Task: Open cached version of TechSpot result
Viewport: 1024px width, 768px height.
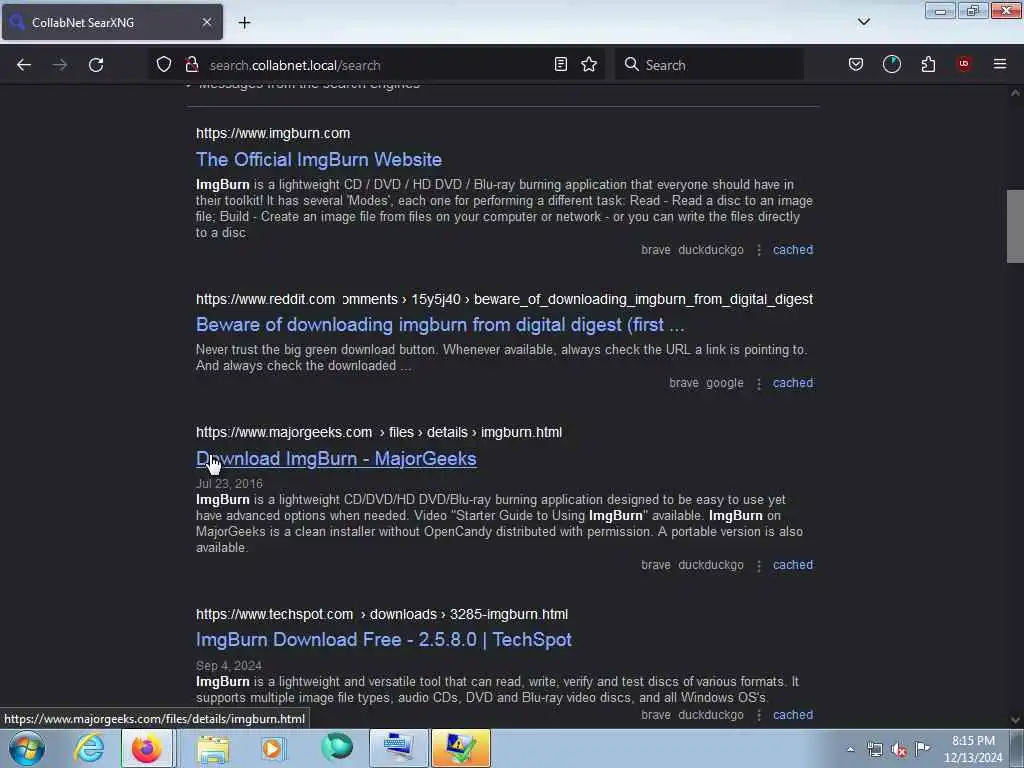Action: 793,715
